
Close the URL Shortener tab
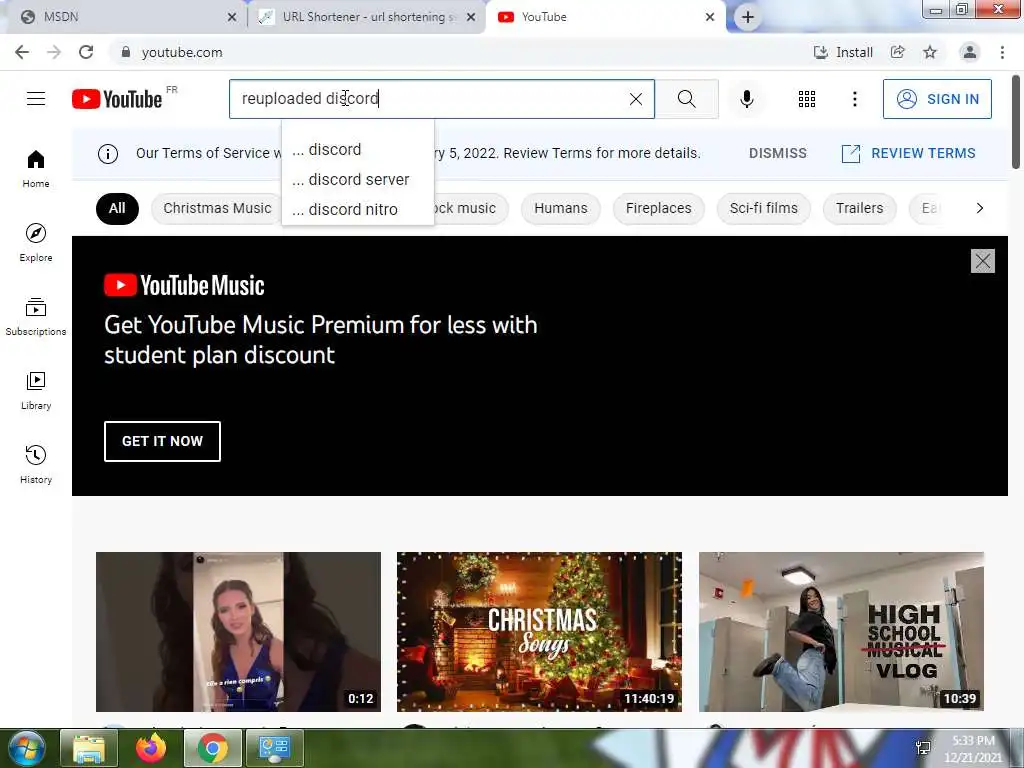pos(471,17)
